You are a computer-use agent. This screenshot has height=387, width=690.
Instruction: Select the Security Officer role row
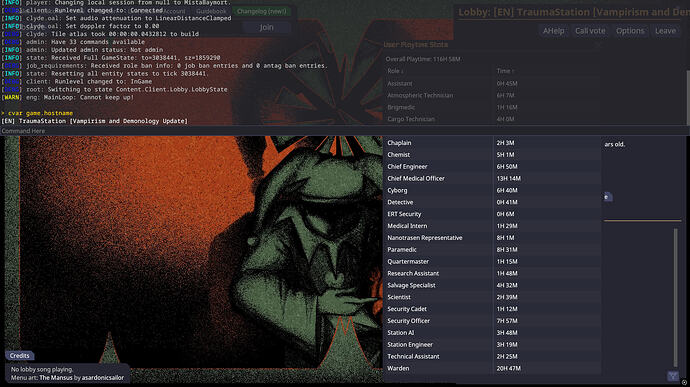click(x=492, y=321)
